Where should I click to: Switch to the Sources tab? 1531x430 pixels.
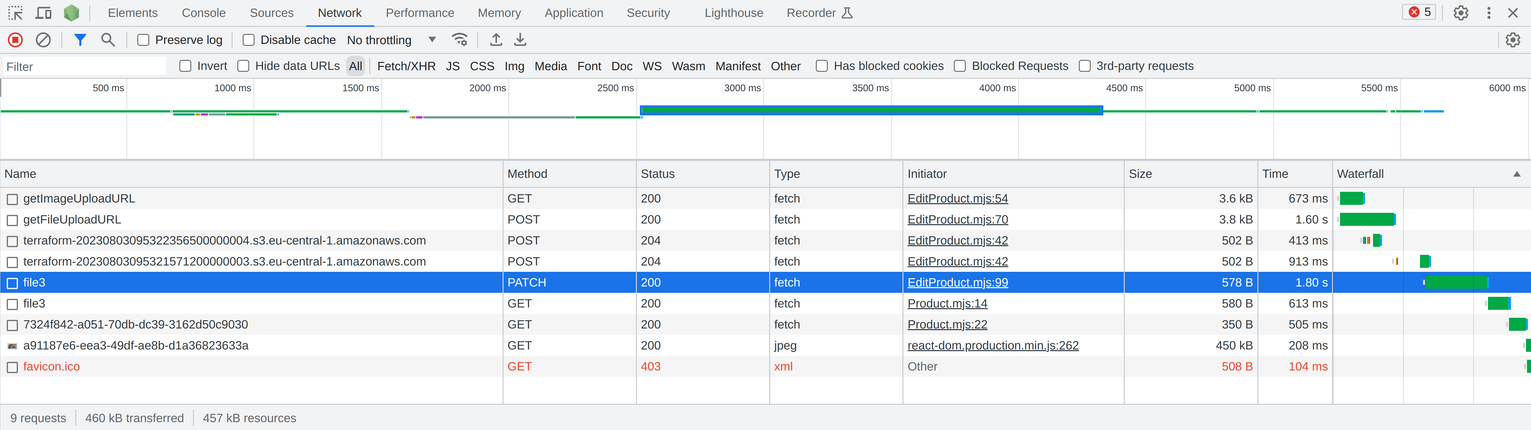click(x=272, y=13)
